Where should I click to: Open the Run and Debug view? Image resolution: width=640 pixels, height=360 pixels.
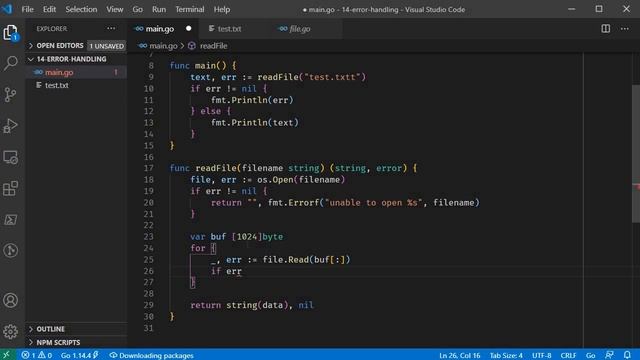[x=11, y=126]
